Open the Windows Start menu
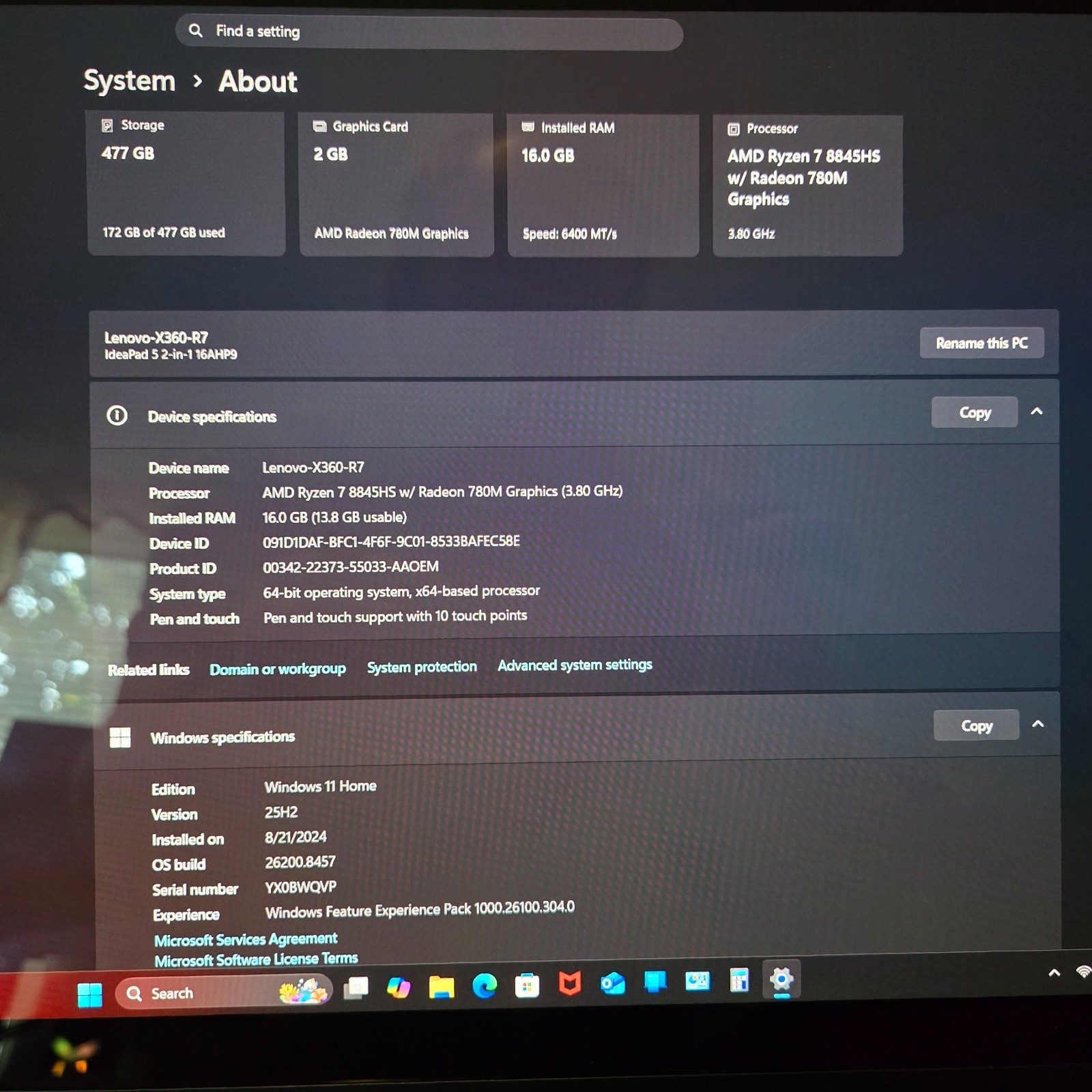 [x=89, y=994]
